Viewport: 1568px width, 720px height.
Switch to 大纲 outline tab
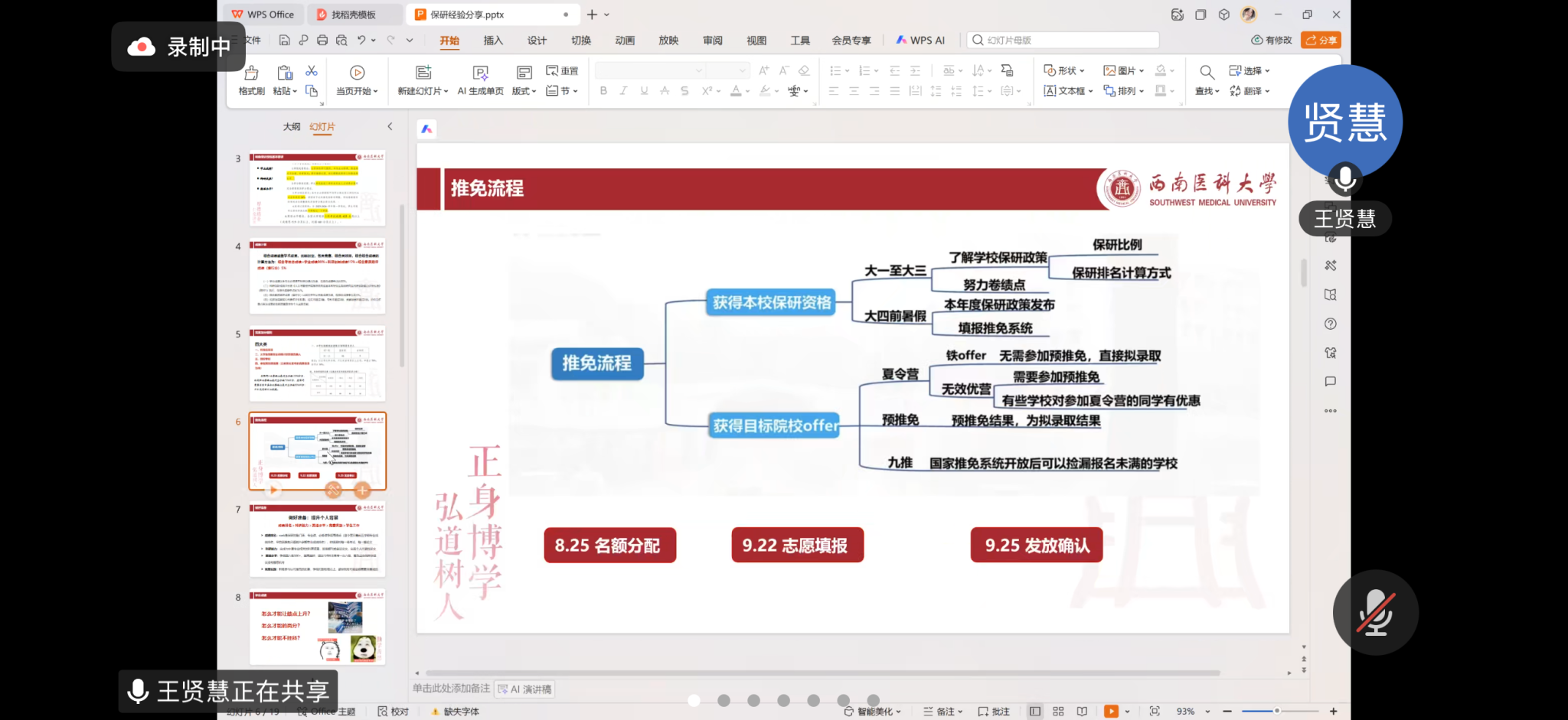click(292, 127)
